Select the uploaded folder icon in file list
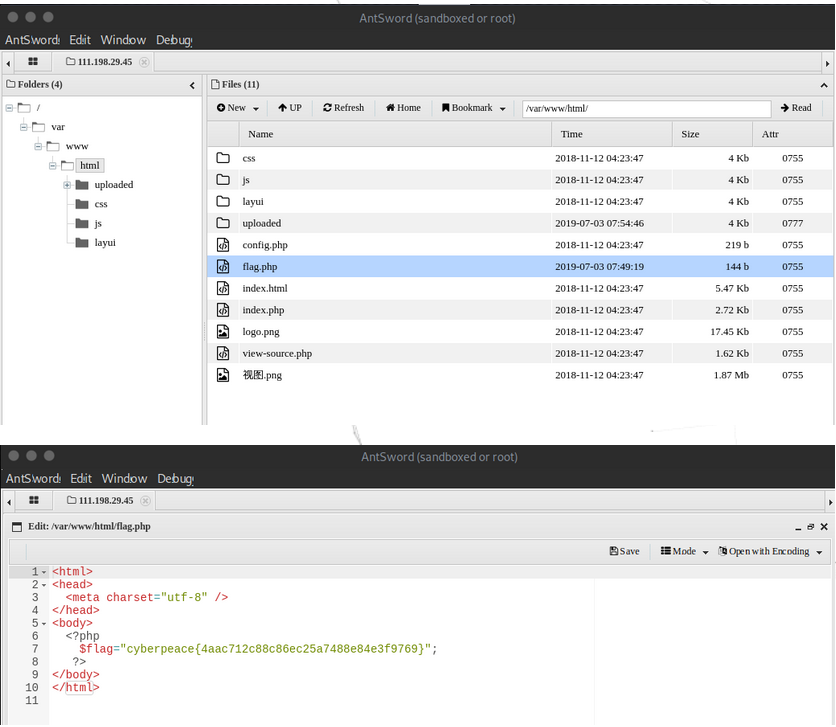Screen dimensions: 836x727 (x=223, y=223)
